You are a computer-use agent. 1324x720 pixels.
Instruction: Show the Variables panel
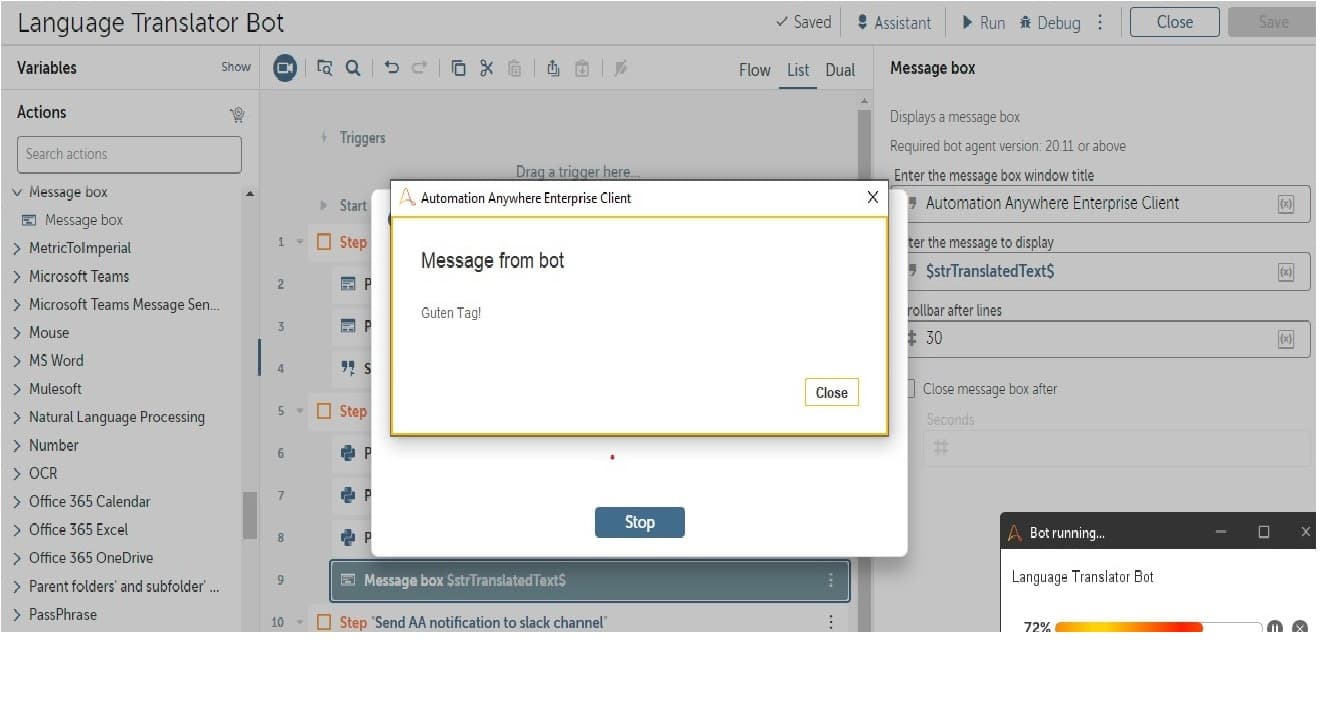point(236,67)
